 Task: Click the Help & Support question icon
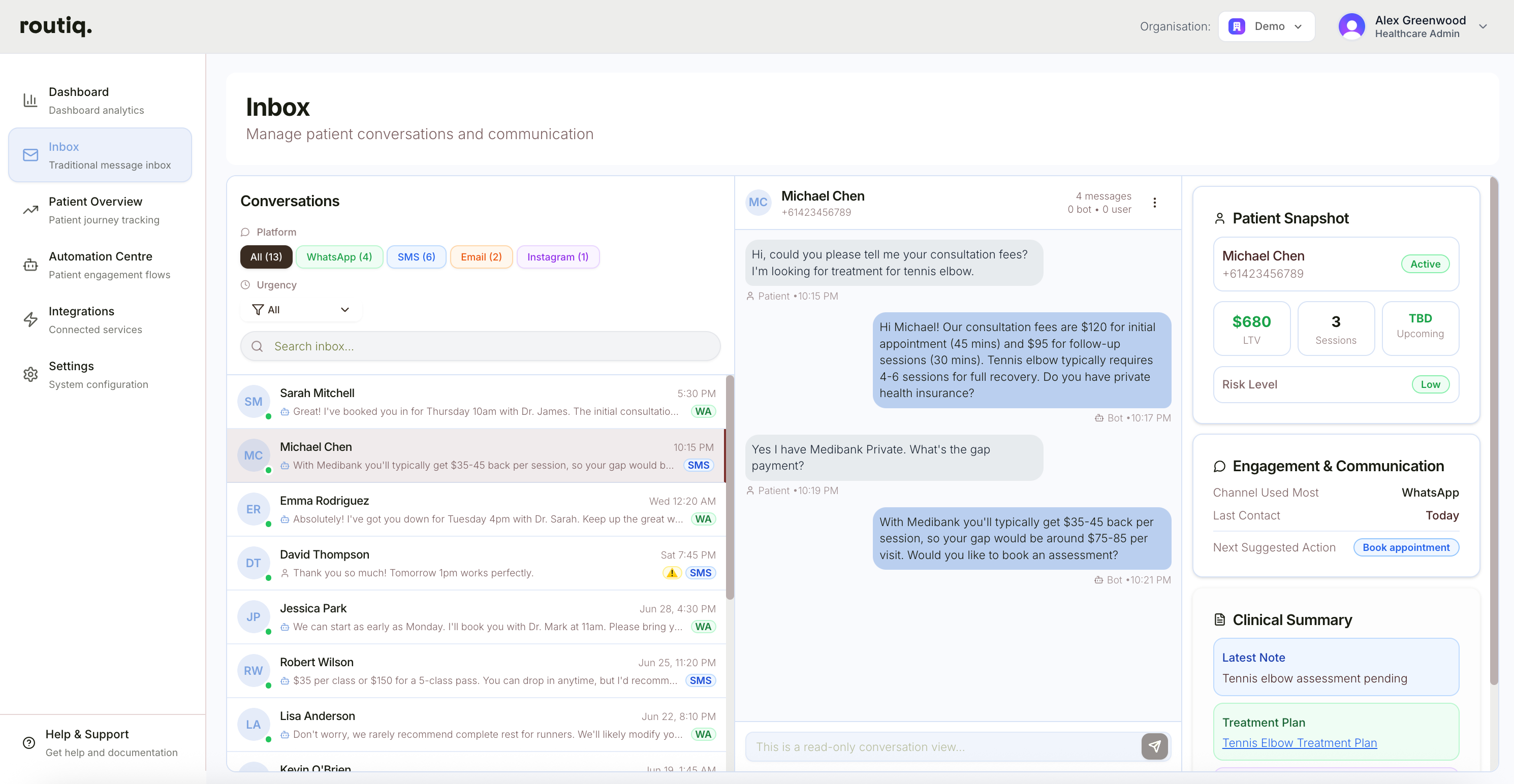tap(29, 743)
